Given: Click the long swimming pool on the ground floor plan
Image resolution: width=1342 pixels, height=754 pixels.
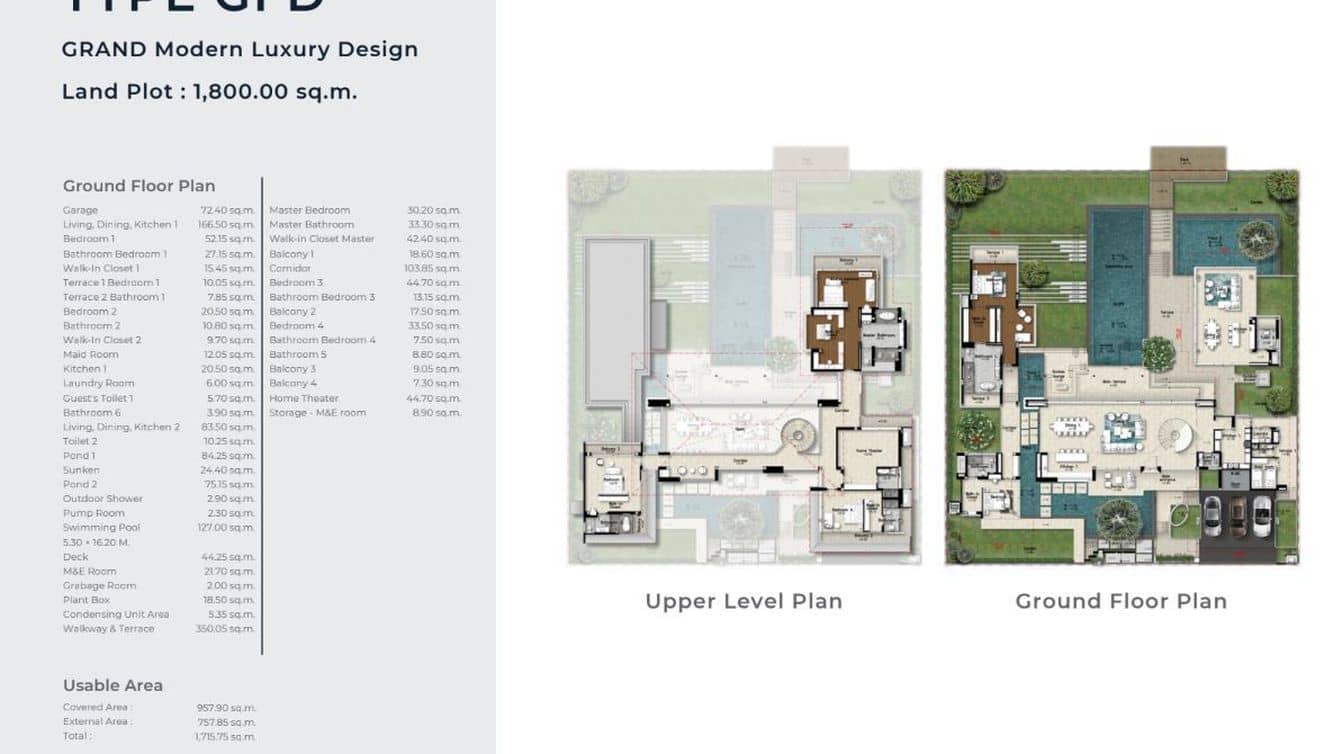Looking at the screenshot, I should click(1116, 285).
